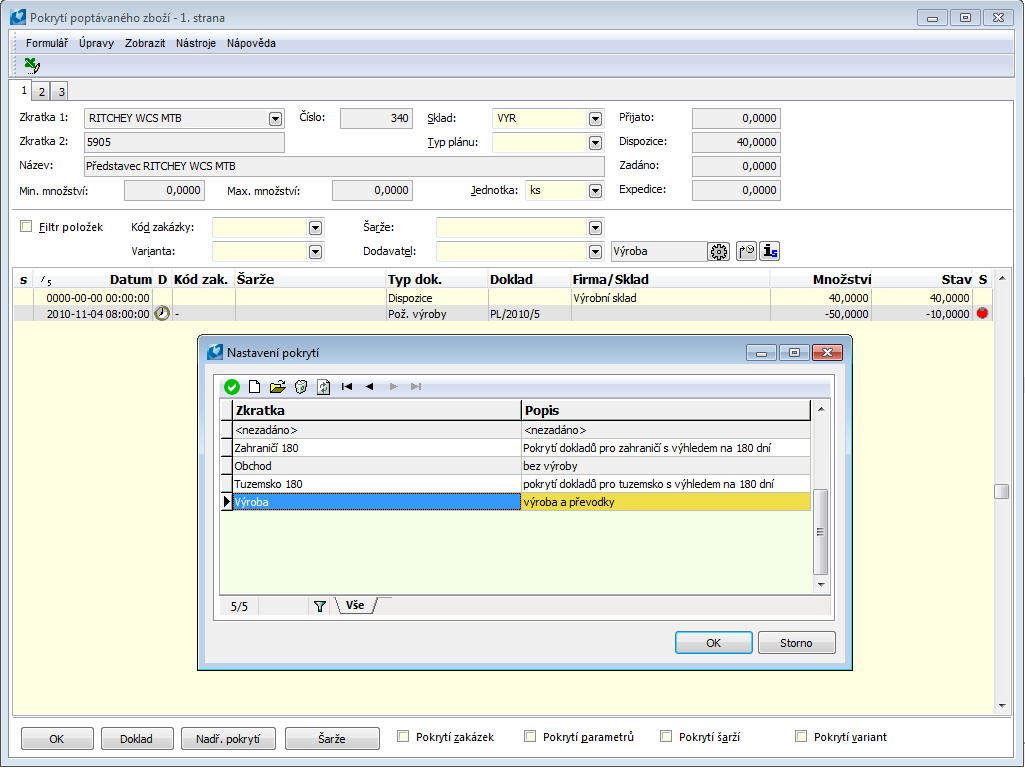1025x768 pixels.
Task: Click the gear icon beside Výroba field
Action: (x=718, y=252)
